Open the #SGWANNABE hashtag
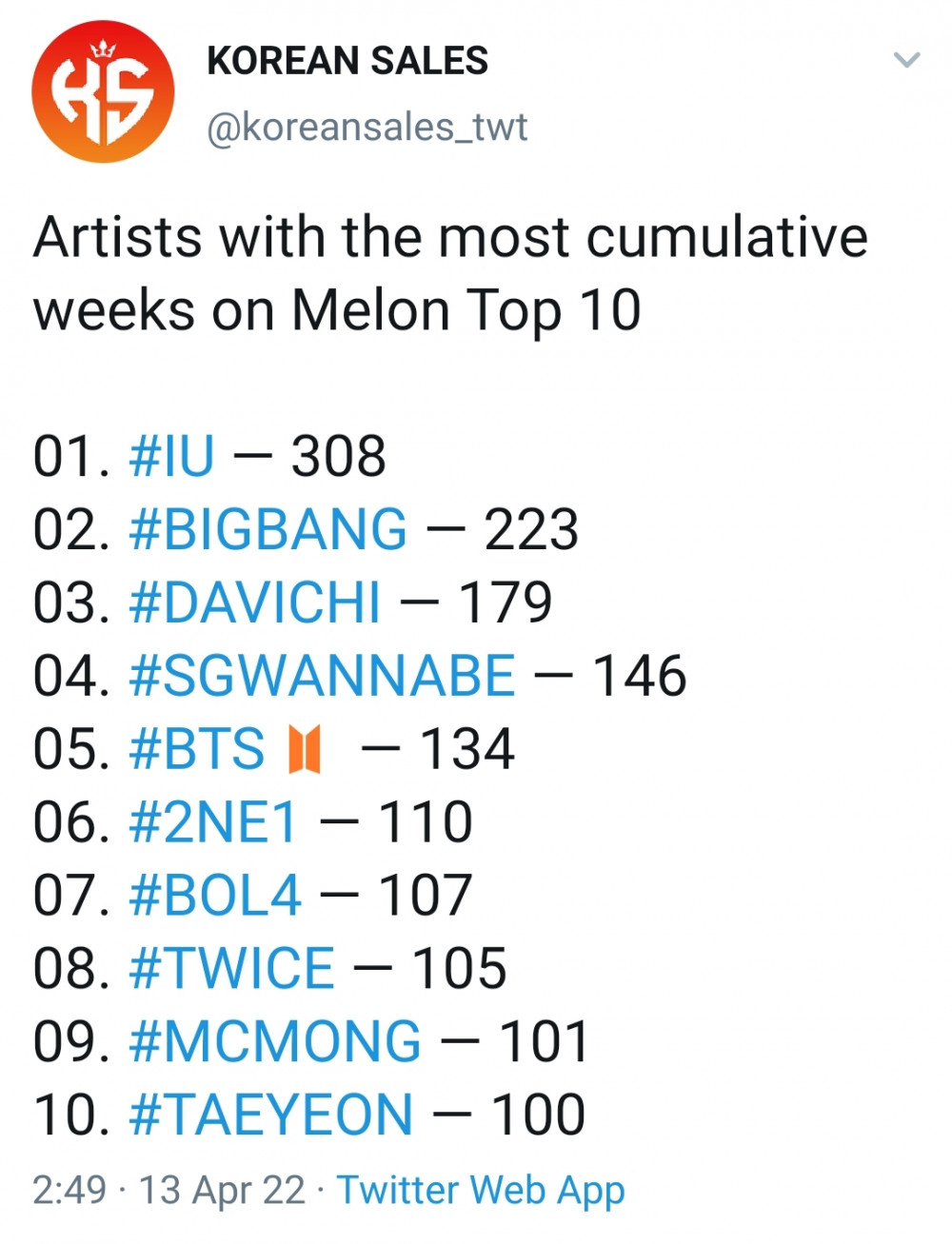This screenshot has width=952, height=1244. point(322,676)
